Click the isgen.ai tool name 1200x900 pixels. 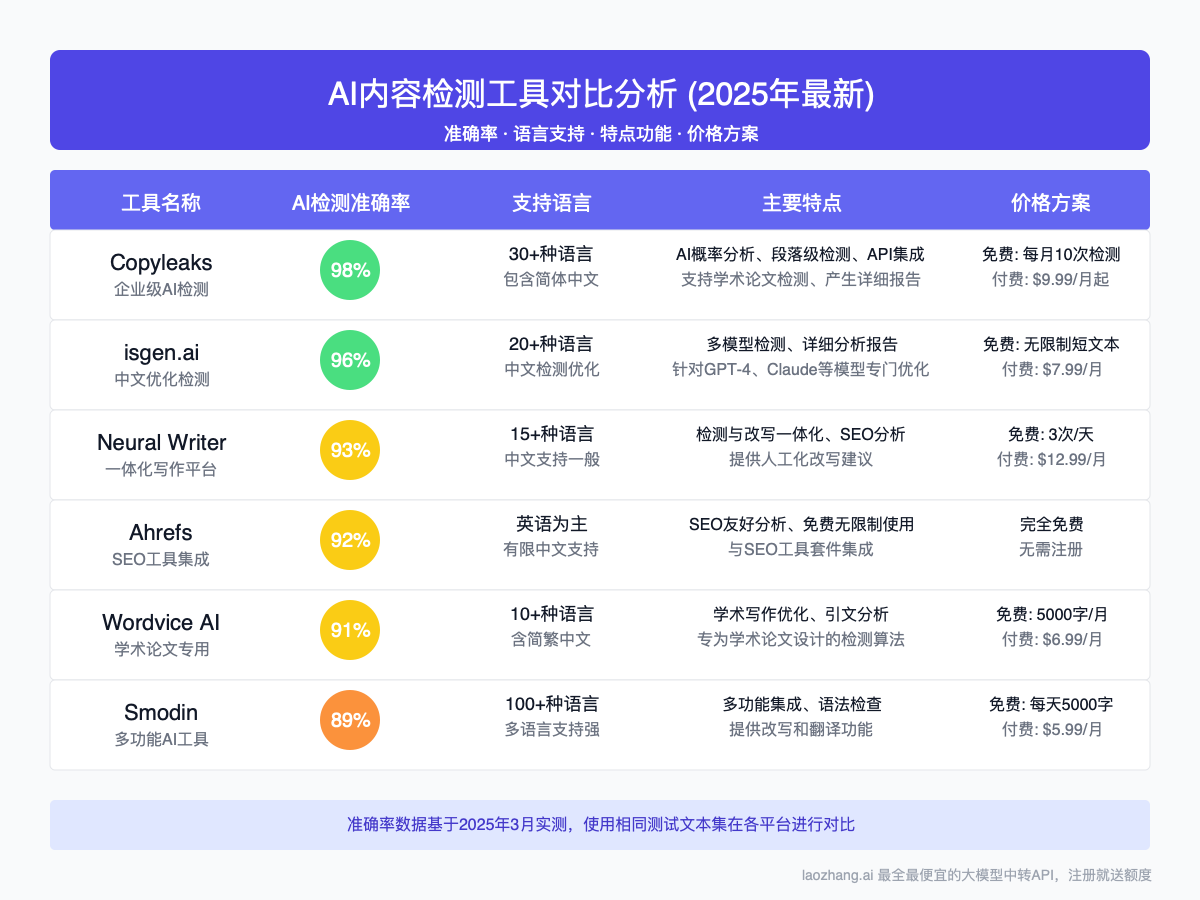pos(161,352)
